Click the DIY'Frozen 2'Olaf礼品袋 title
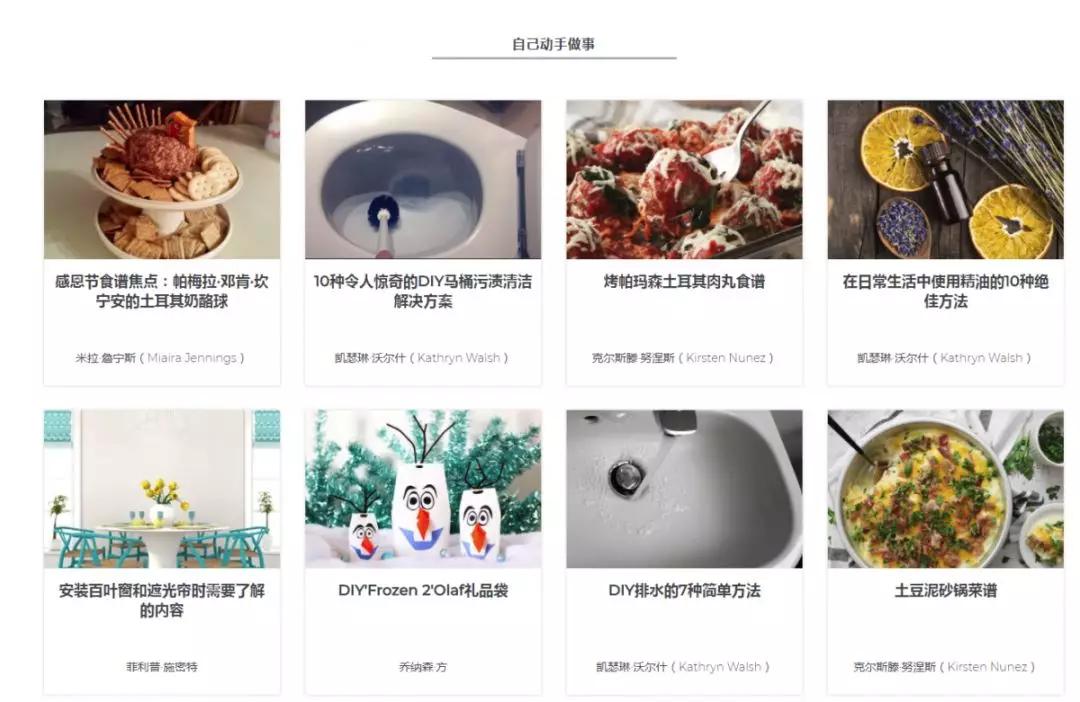Image resolution: width=1080 pixels, height=702 pixels. [423, 591]
